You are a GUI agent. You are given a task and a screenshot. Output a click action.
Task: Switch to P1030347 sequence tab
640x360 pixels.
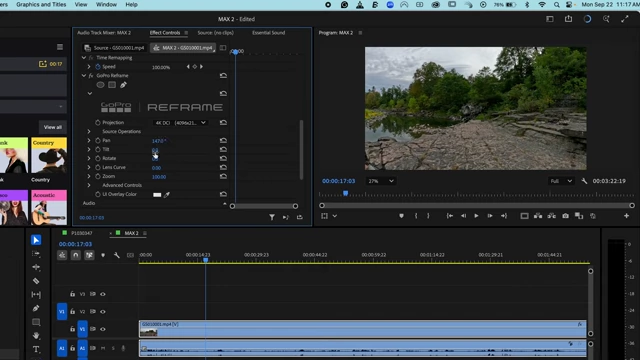pyautogui.click(x=82, y=233)
